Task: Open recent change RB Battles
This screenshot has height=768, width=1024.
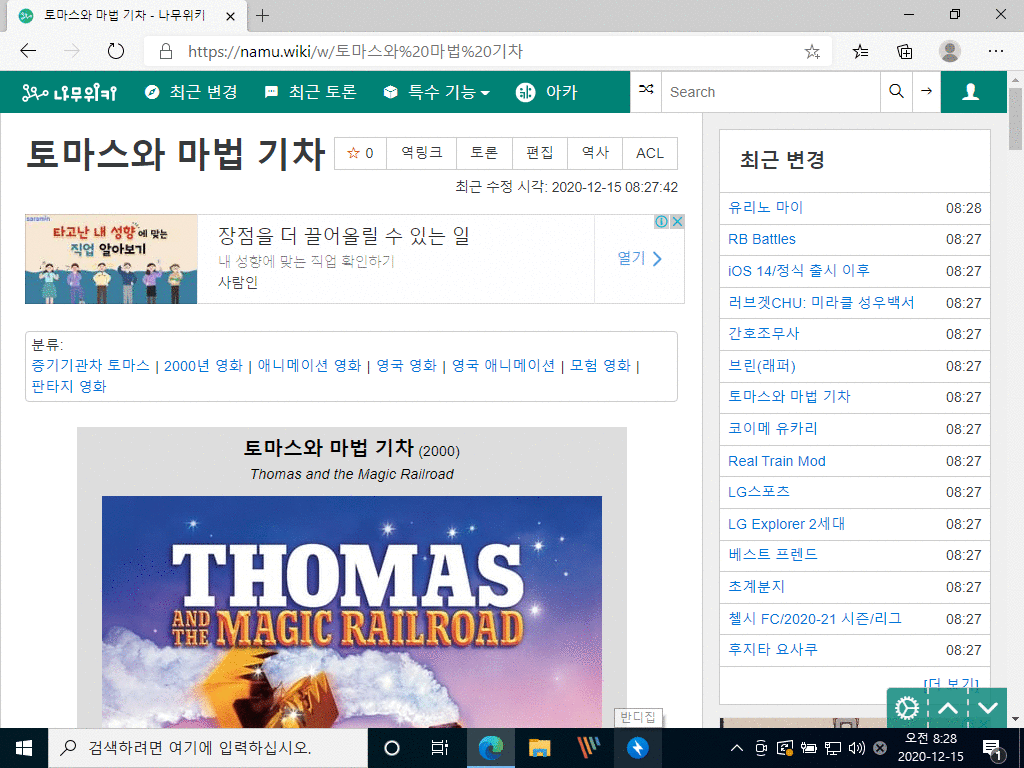Action: click(x=761, y=239)
